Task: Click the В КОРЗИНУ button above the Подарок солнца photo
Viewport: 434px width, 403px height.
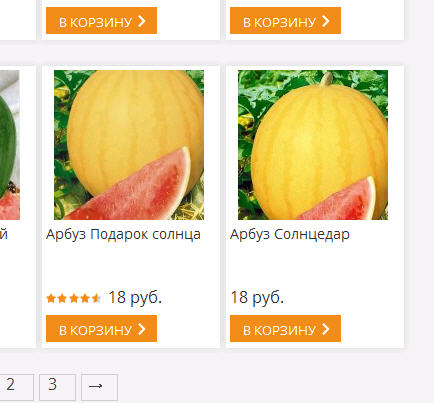Action: [x=101, y=20]
